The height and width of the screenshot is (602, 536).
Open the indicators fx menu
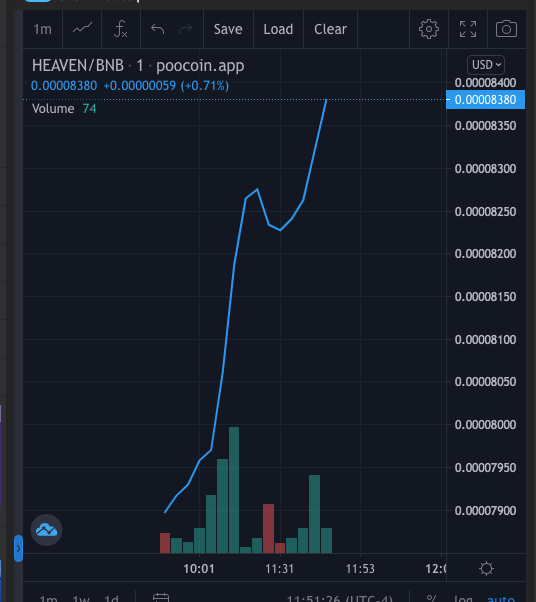(121, 29)
